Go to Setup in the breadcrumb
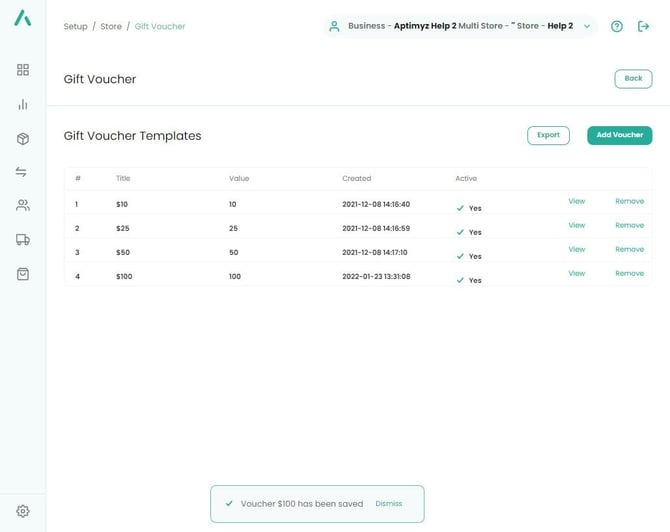This screenshot has height=532, width=670. (75, 26)
